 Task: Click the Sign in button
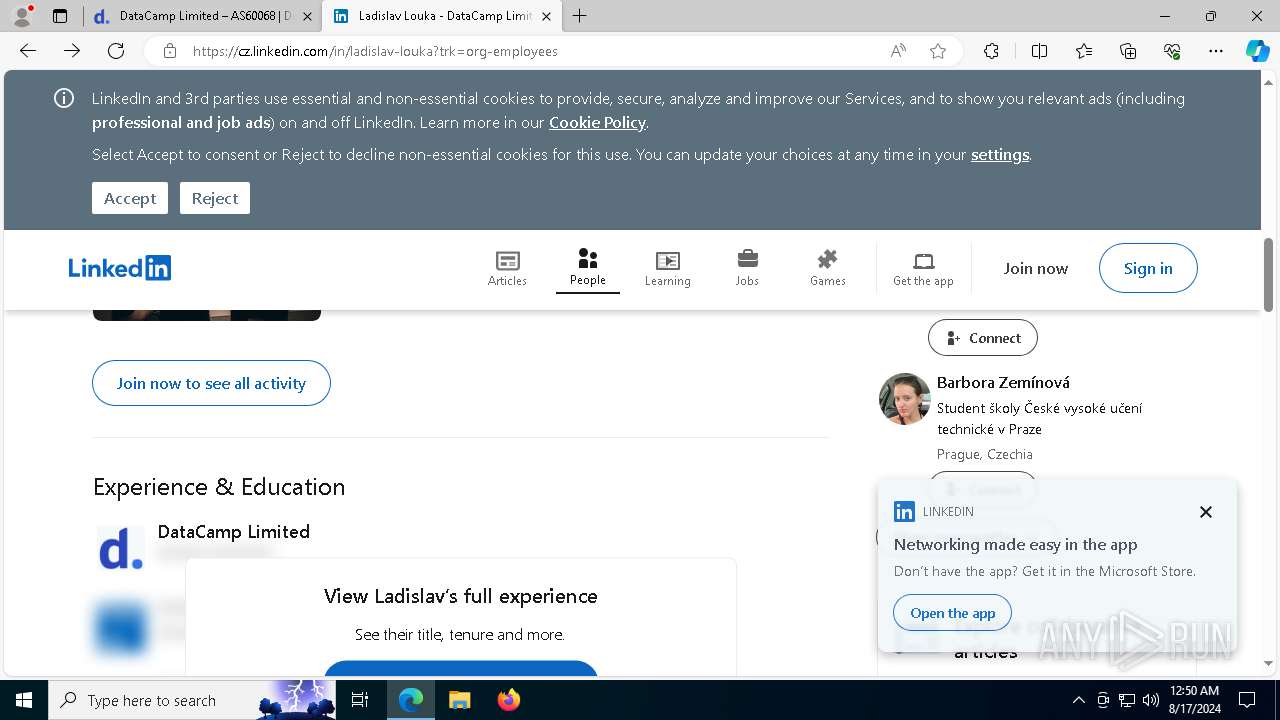pos(1148,268)
